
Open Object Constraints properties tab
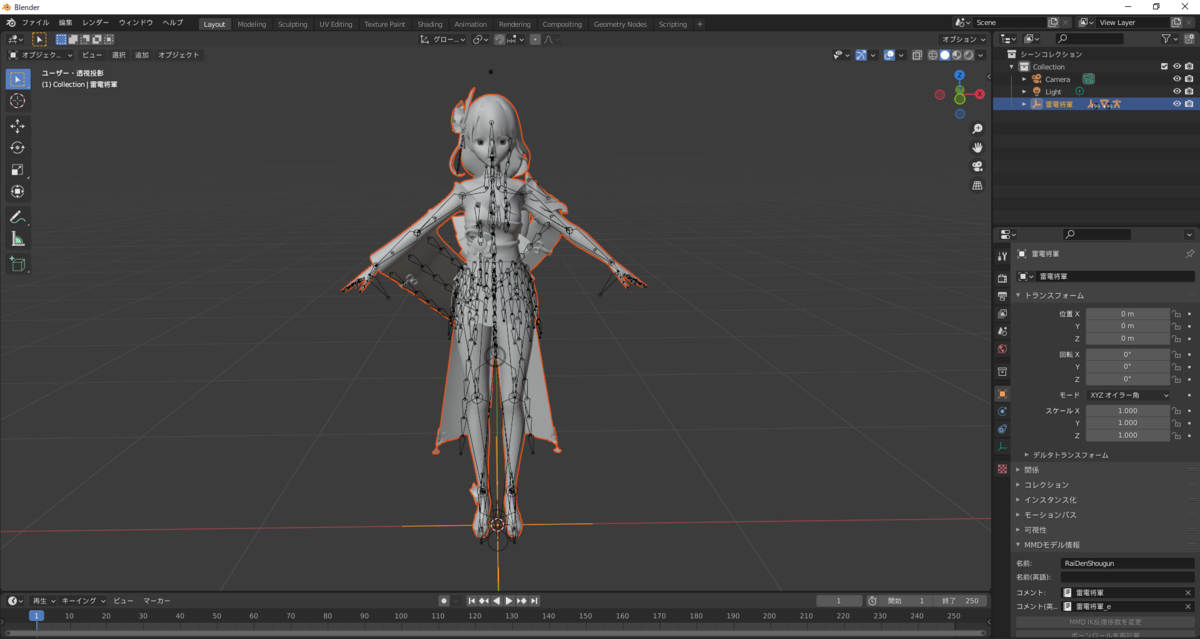(1002, 429)
